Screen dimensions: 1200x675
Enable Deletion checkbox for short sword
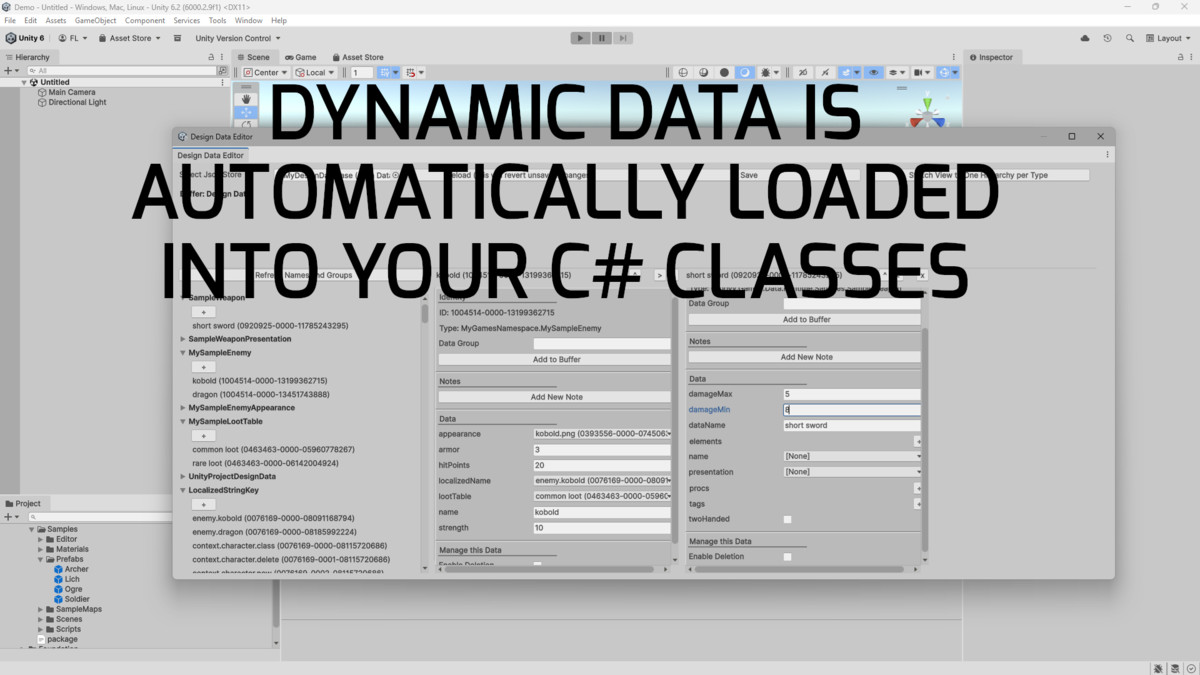787,556
